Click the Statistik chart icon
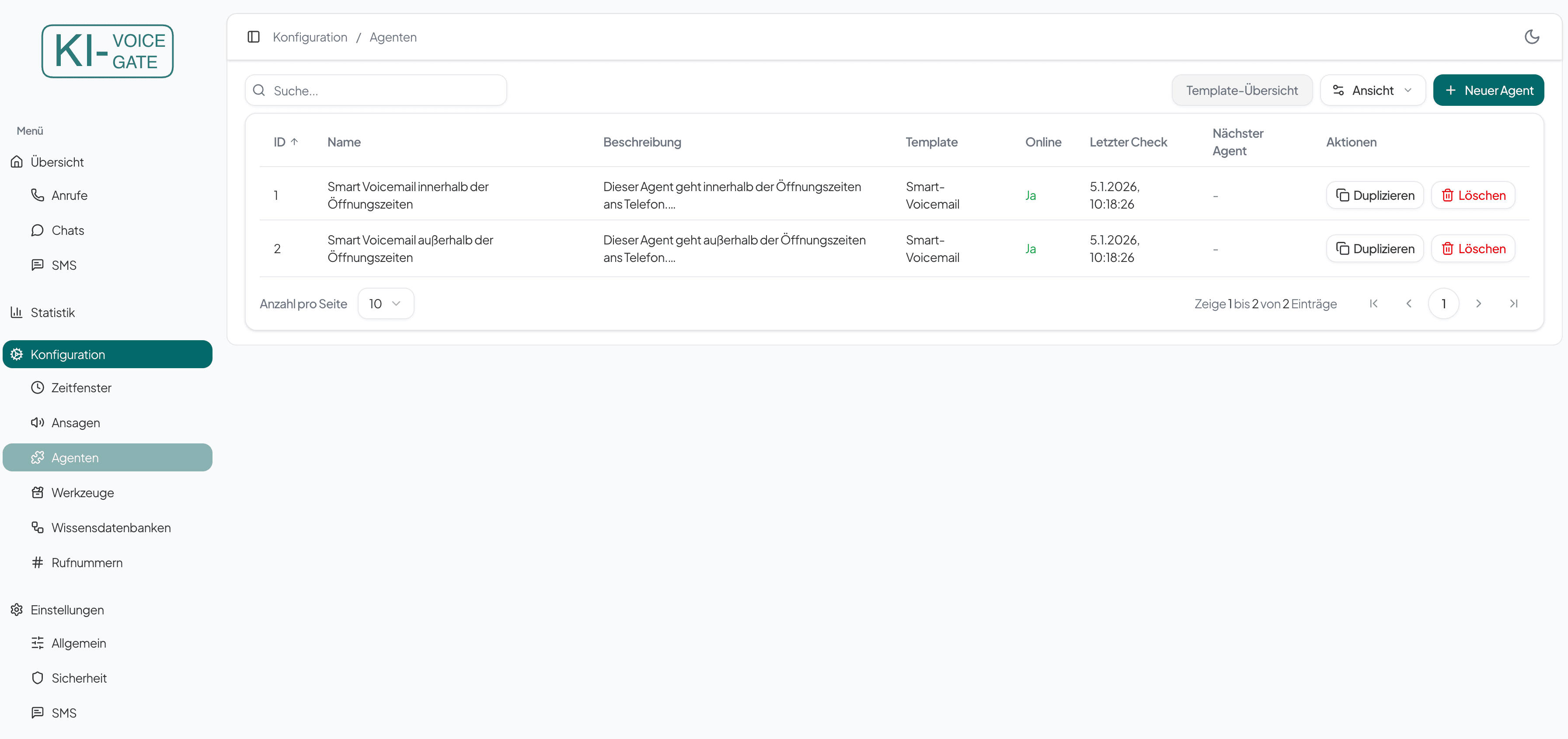Image resolution: width=1568 pixels, height=739 pixels. tap(17, 312)
